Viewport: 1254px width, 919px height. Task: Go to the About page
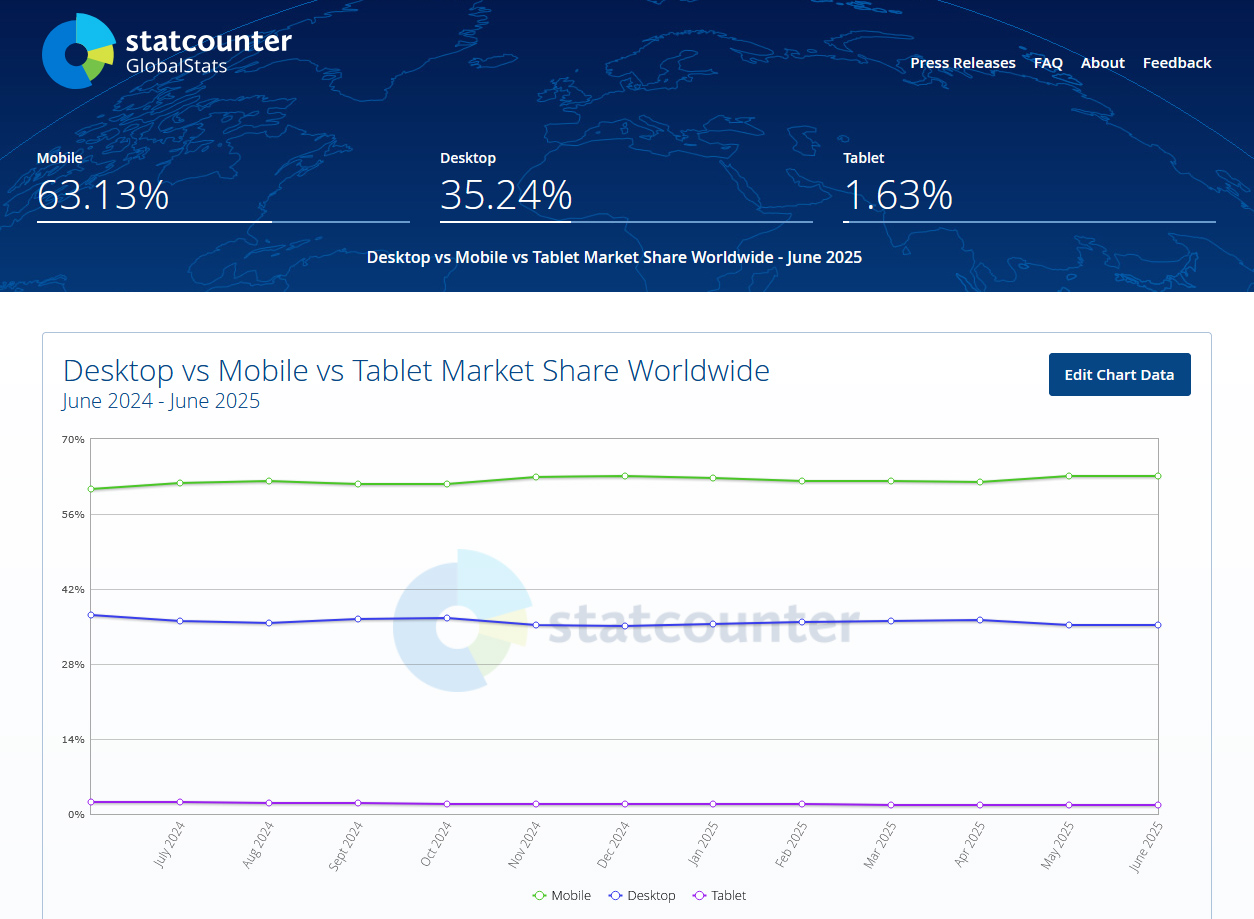[1103, 63]
